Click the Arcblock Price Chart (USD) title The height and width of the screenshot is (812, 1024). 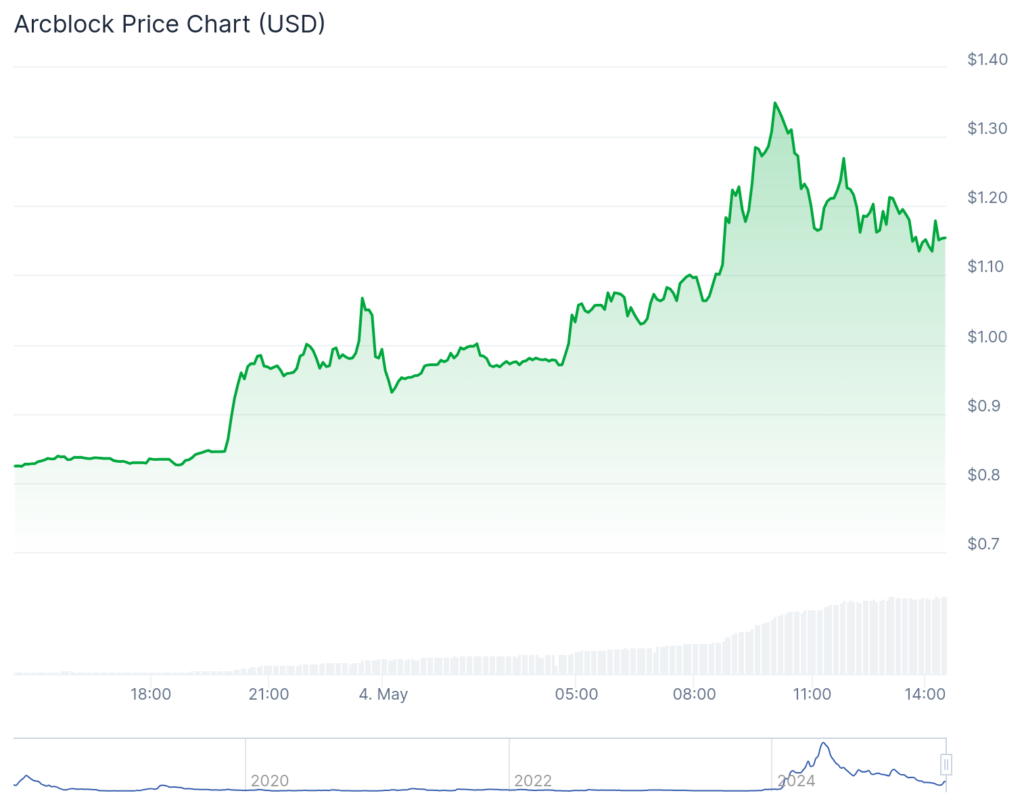click(x=170, y=25)
